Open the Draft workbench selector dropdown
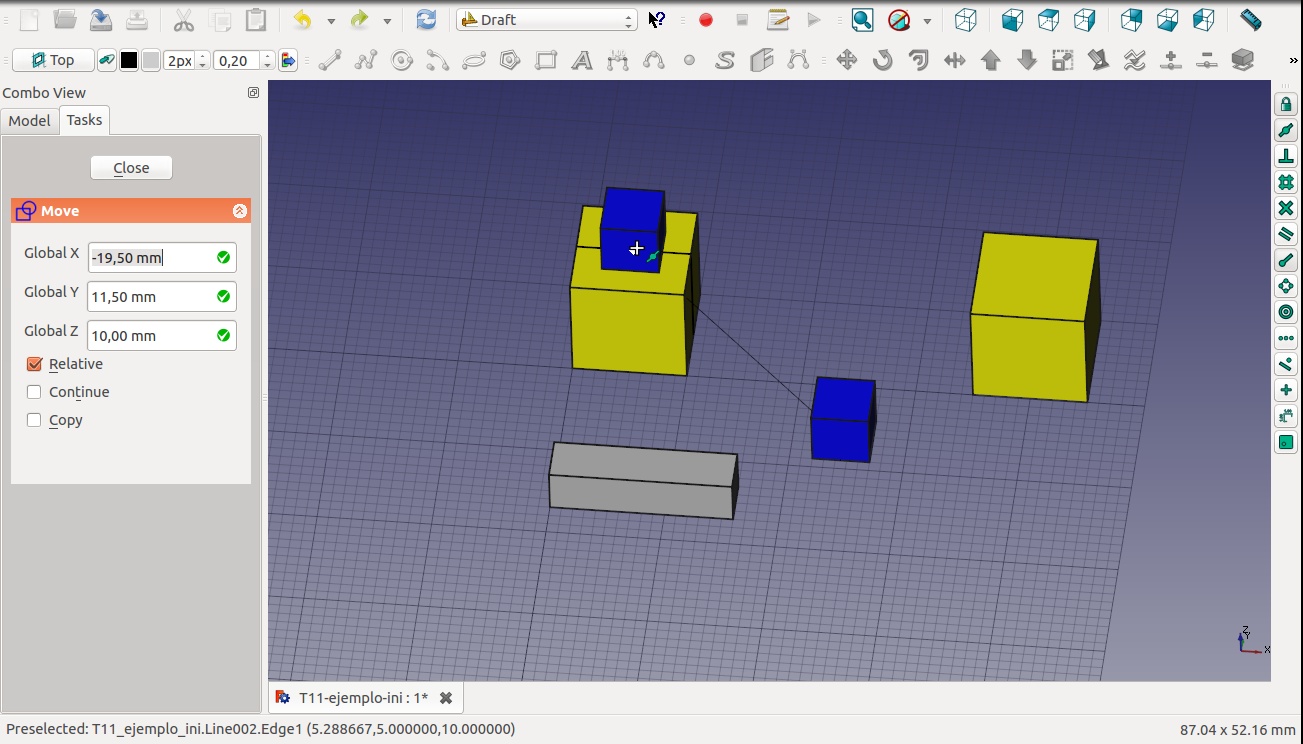Screen dimensions: 1303x744 (x=546, y=20)
